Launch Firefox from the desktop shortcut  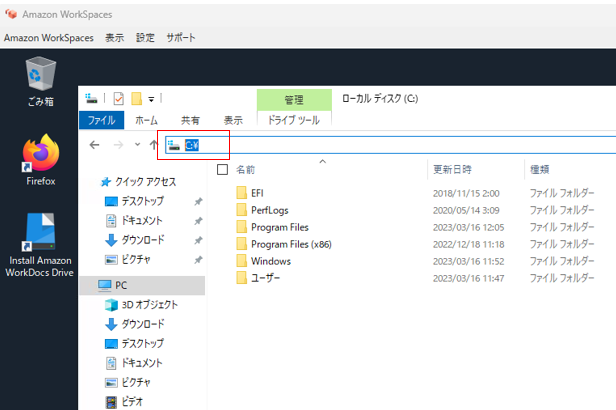[x=40, y=159]
